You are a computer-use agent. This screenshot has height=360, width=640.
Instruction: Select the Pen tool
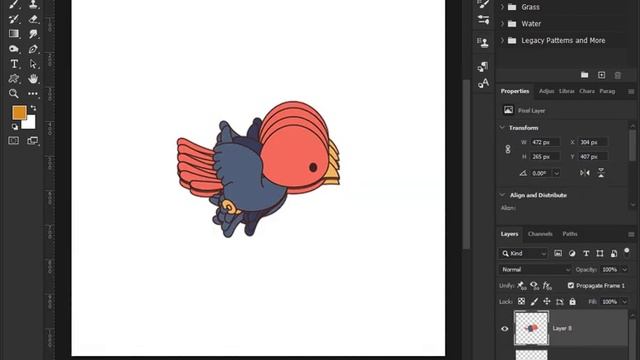click(33, 49)
